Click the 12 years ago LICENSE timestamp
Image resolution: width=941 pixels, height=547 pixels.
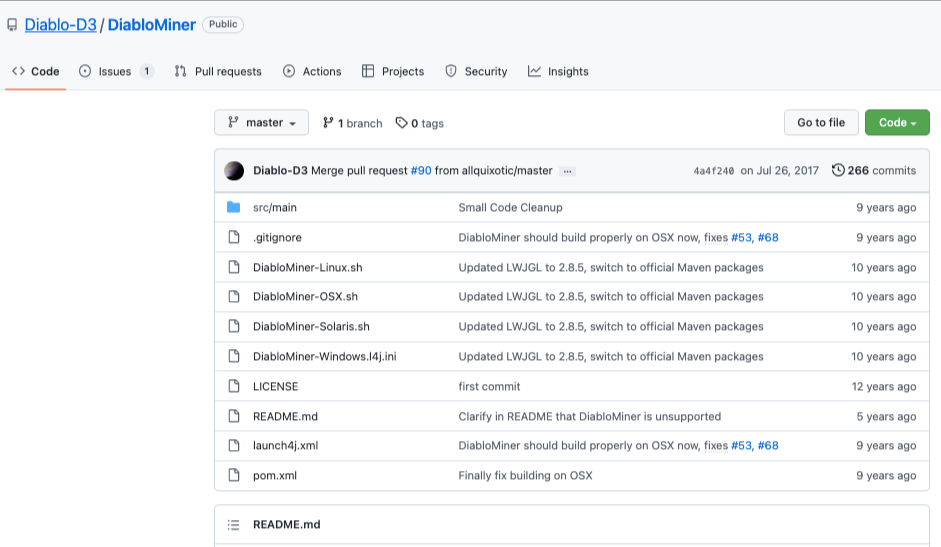(x=884, y=387)
